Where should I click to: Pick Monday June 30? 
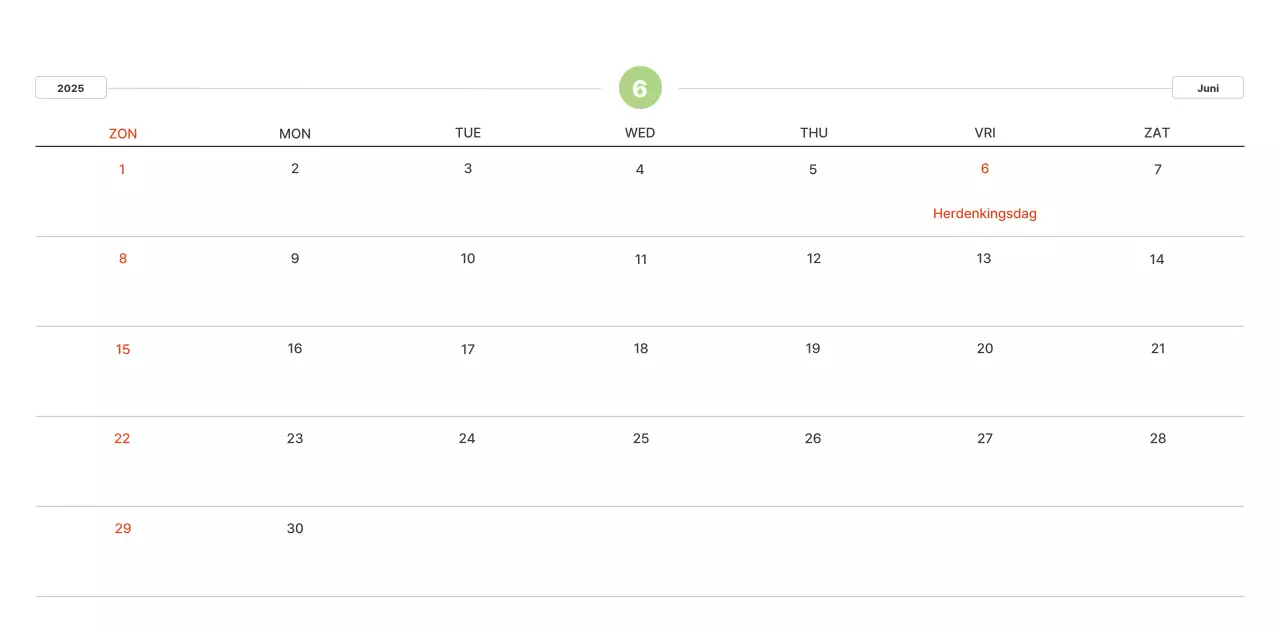295,528
